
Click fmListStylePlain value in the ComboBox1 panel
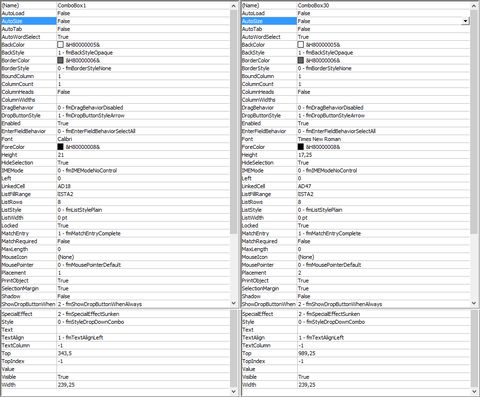pos(79,210)
